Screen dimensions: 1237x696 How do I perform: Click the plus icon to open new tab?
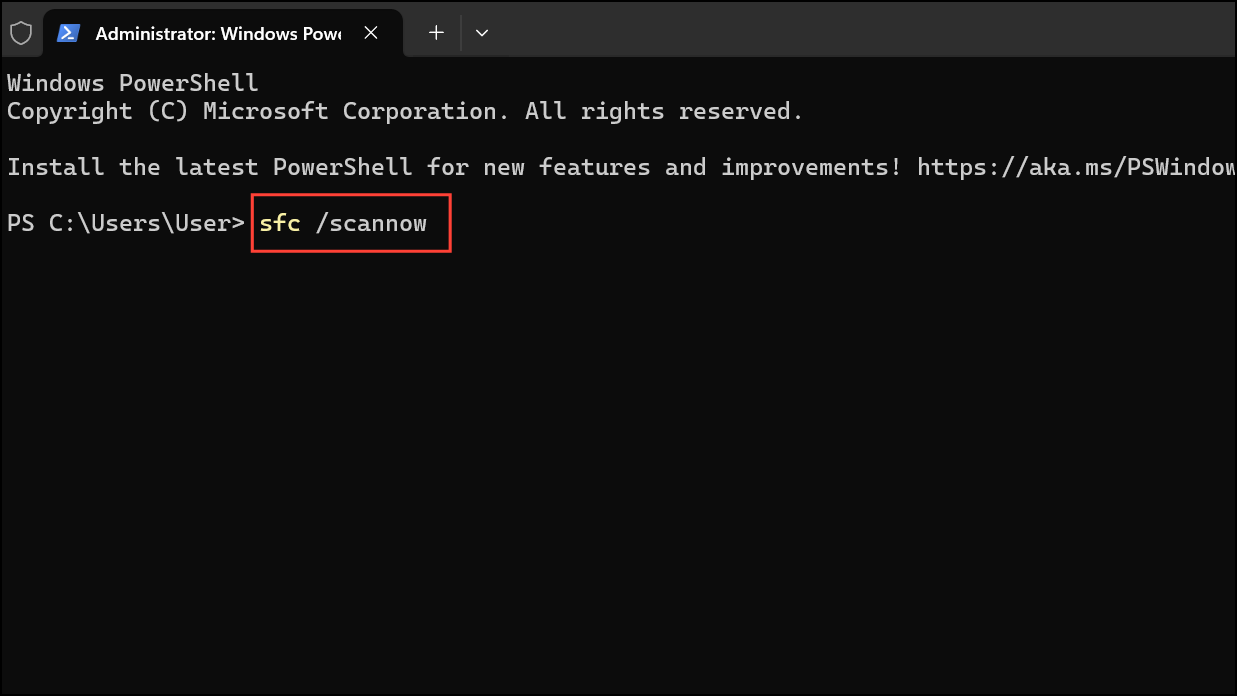(x=435, y=32)
